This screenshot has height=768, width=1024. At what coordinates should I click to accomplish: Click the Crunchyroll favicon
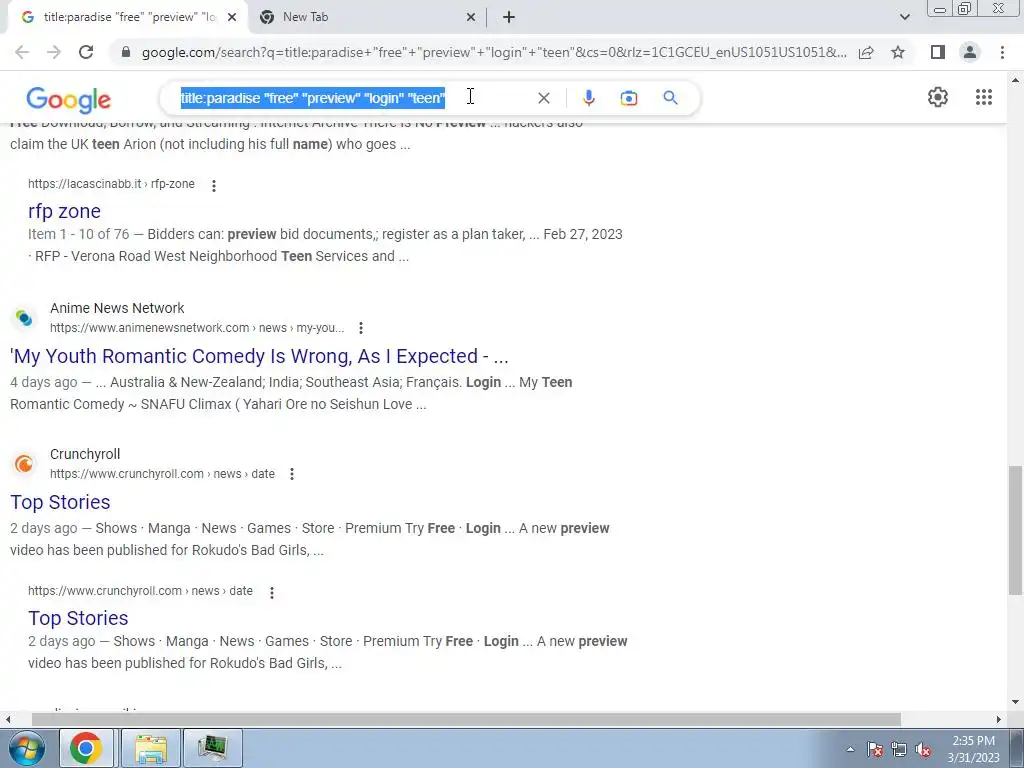pyautogui.click(x=24, y=464)
